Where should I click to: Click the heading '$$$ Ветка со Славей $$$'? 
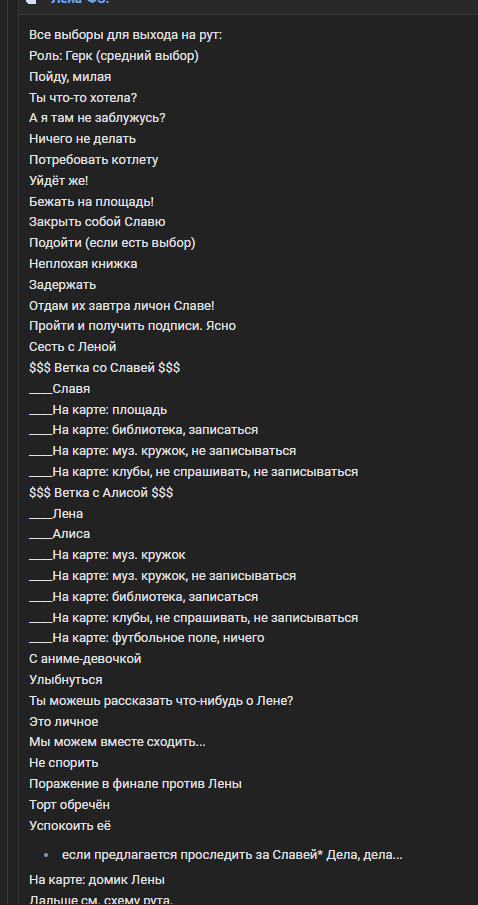coord(104,368)
